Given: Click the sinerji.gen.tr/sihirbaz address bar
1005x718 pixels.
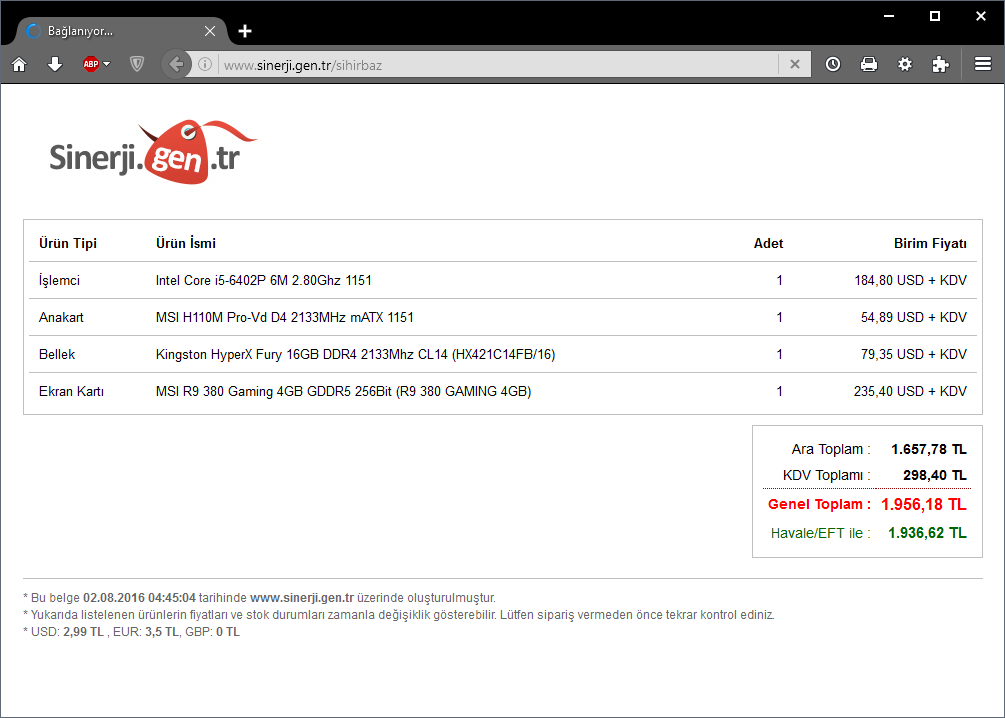Looking at the screenshot, I should pos(498,65).
